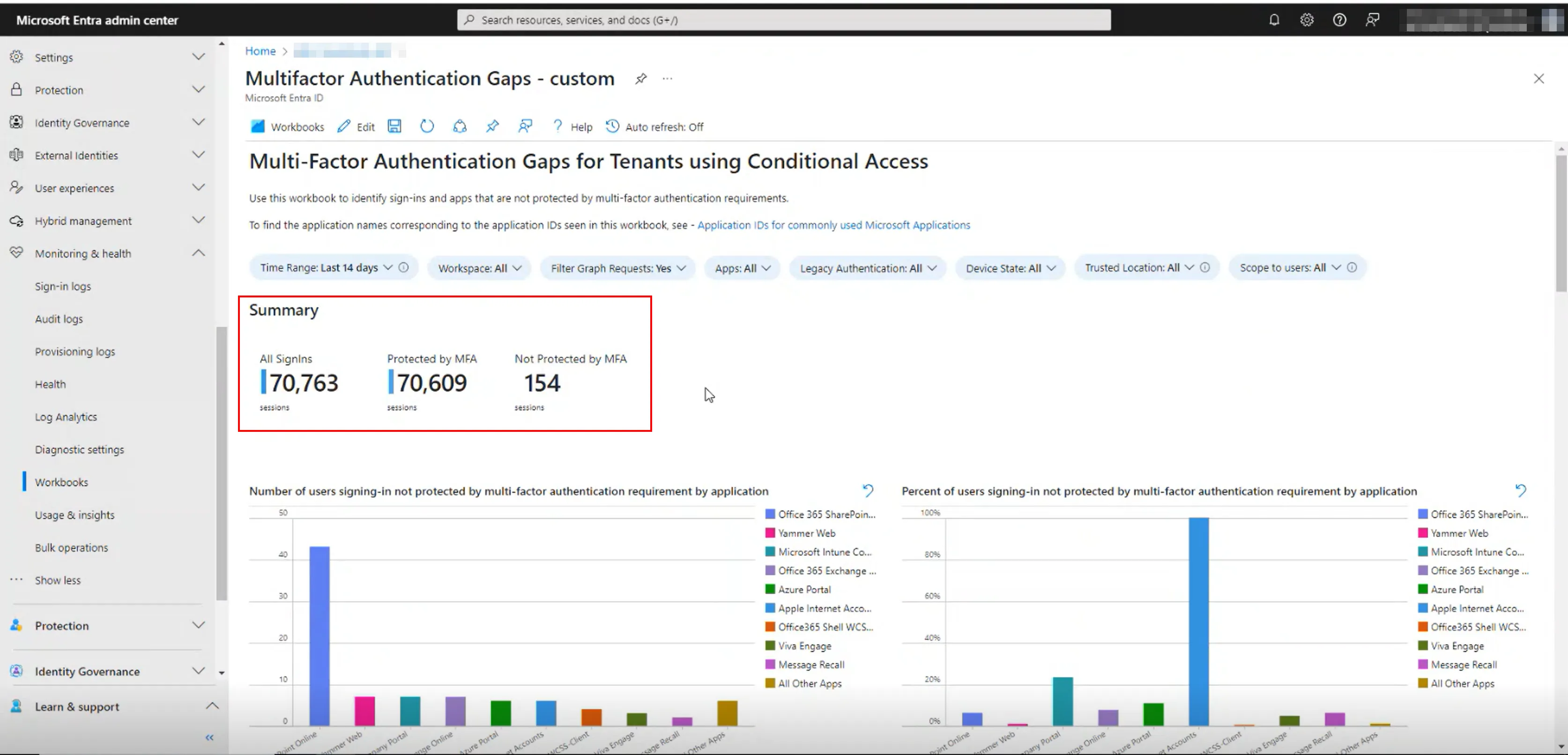Click the main page vertical scrollbar

click(1561, 222)
